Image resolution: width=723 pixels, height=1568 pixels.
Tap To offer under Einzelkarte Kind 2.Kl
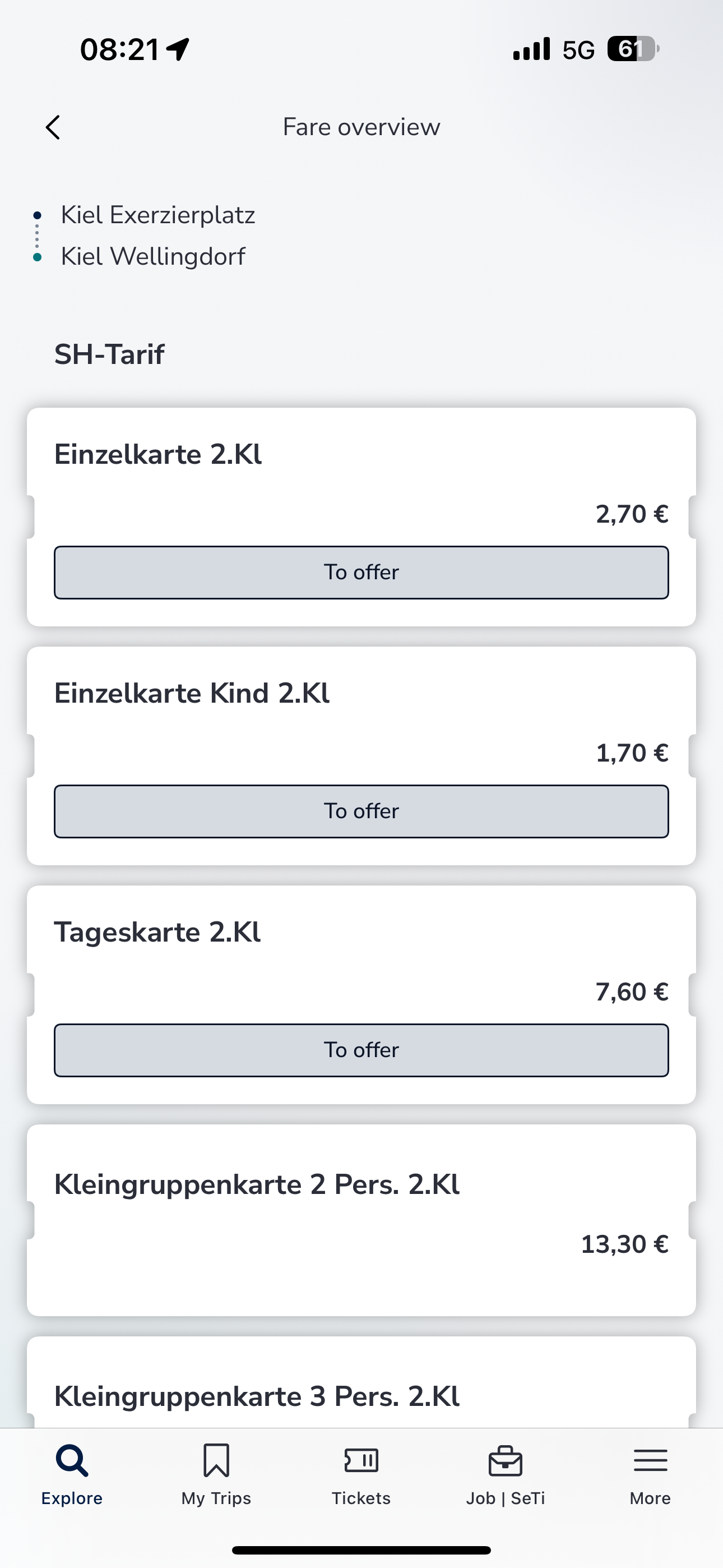(x=361, y=811)
